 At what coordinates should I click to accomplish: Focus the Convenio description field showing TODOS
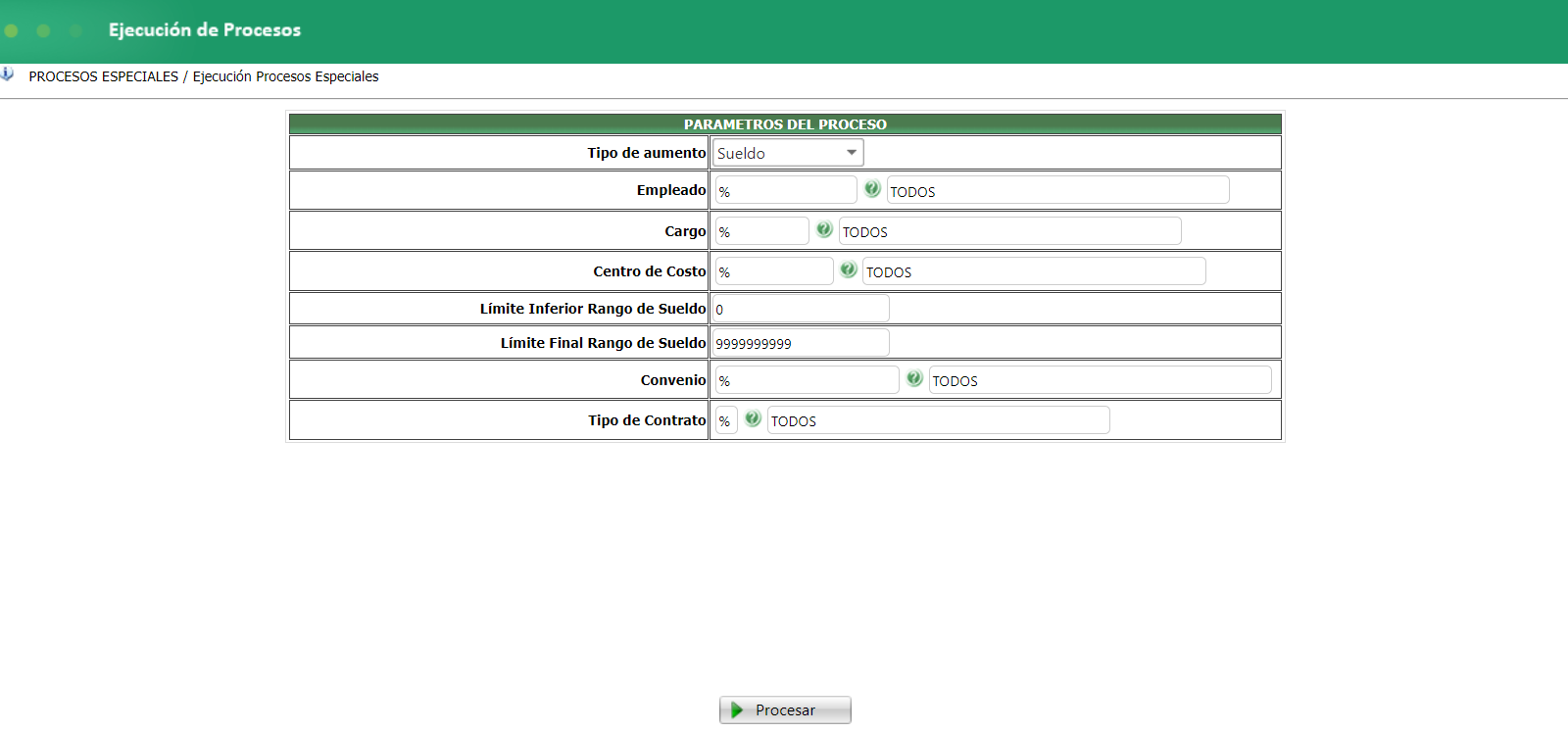tap(1101, 379)
